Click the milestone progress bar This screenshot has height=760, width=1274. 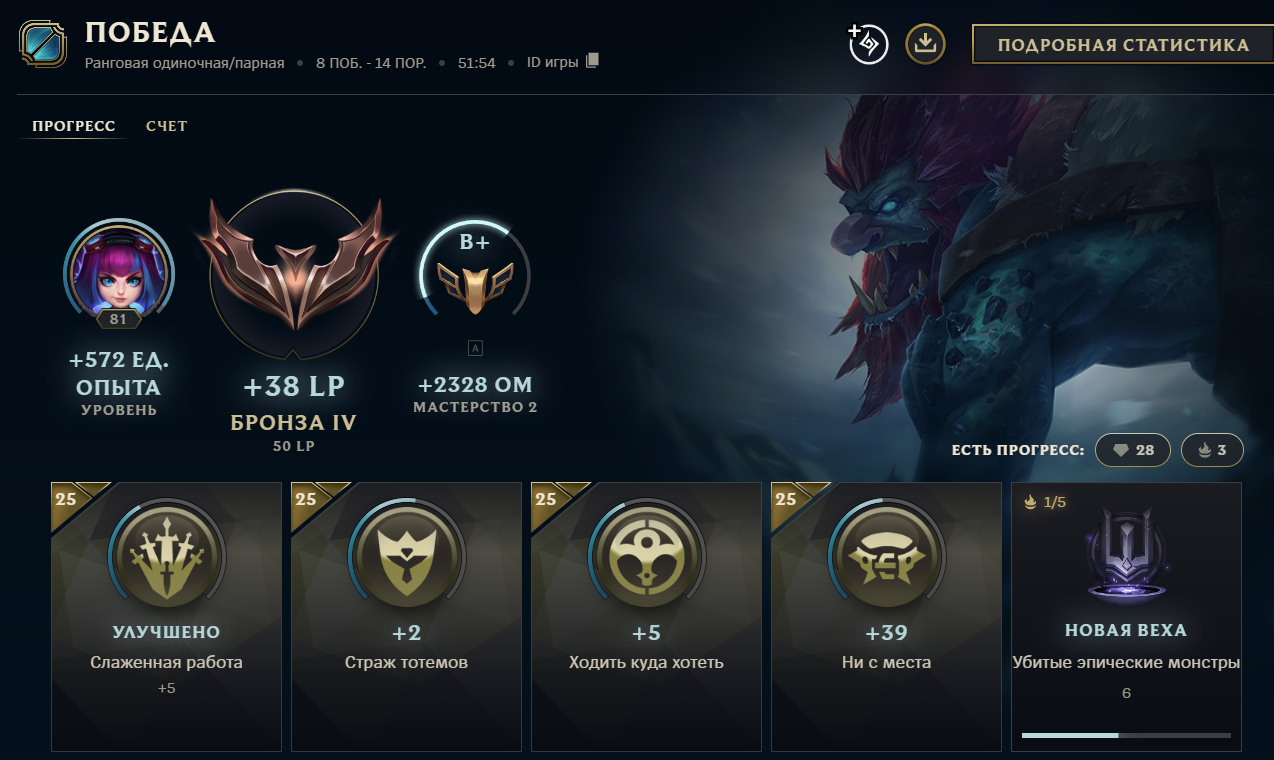pyautogui.click(x=1126, y=735)
